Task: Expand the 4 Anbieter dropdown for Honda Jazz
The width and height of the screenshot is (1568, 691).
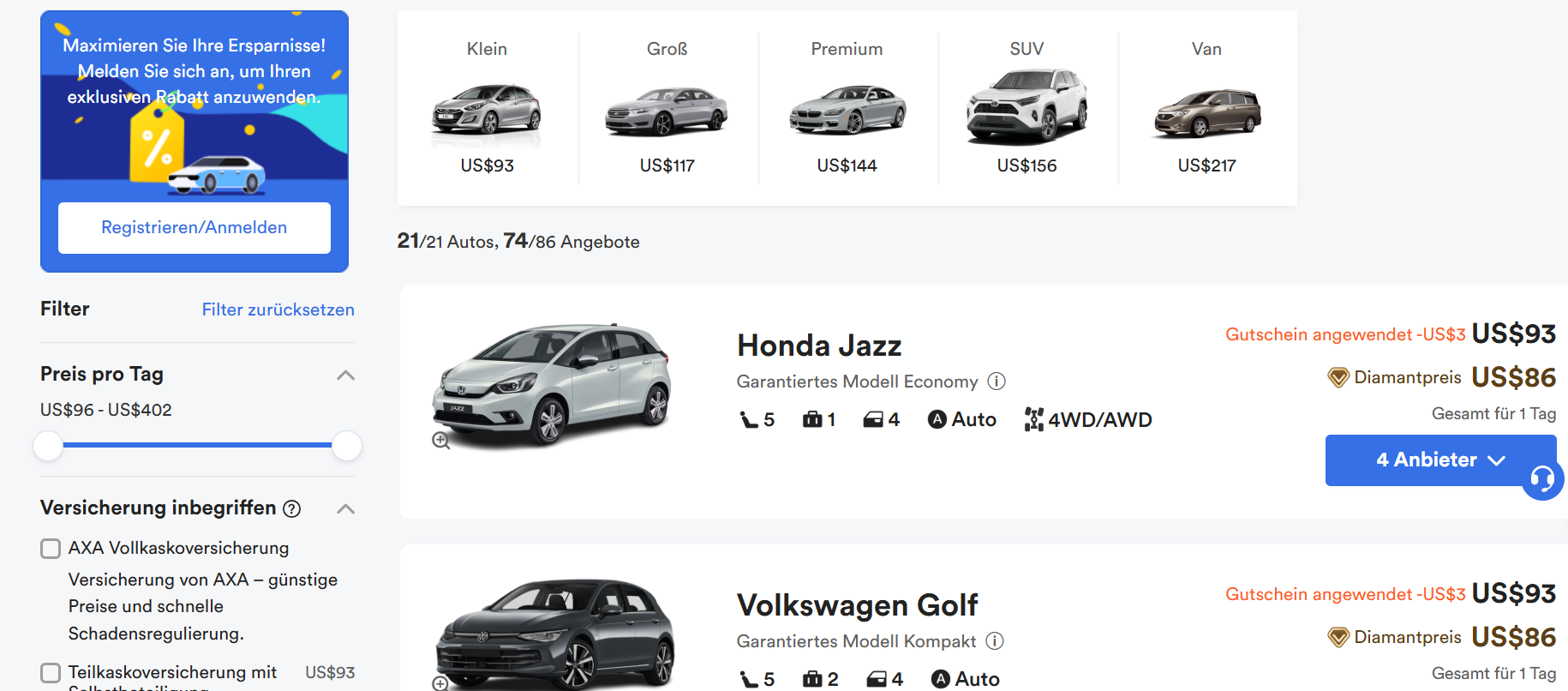Action: pos(1440,460)
